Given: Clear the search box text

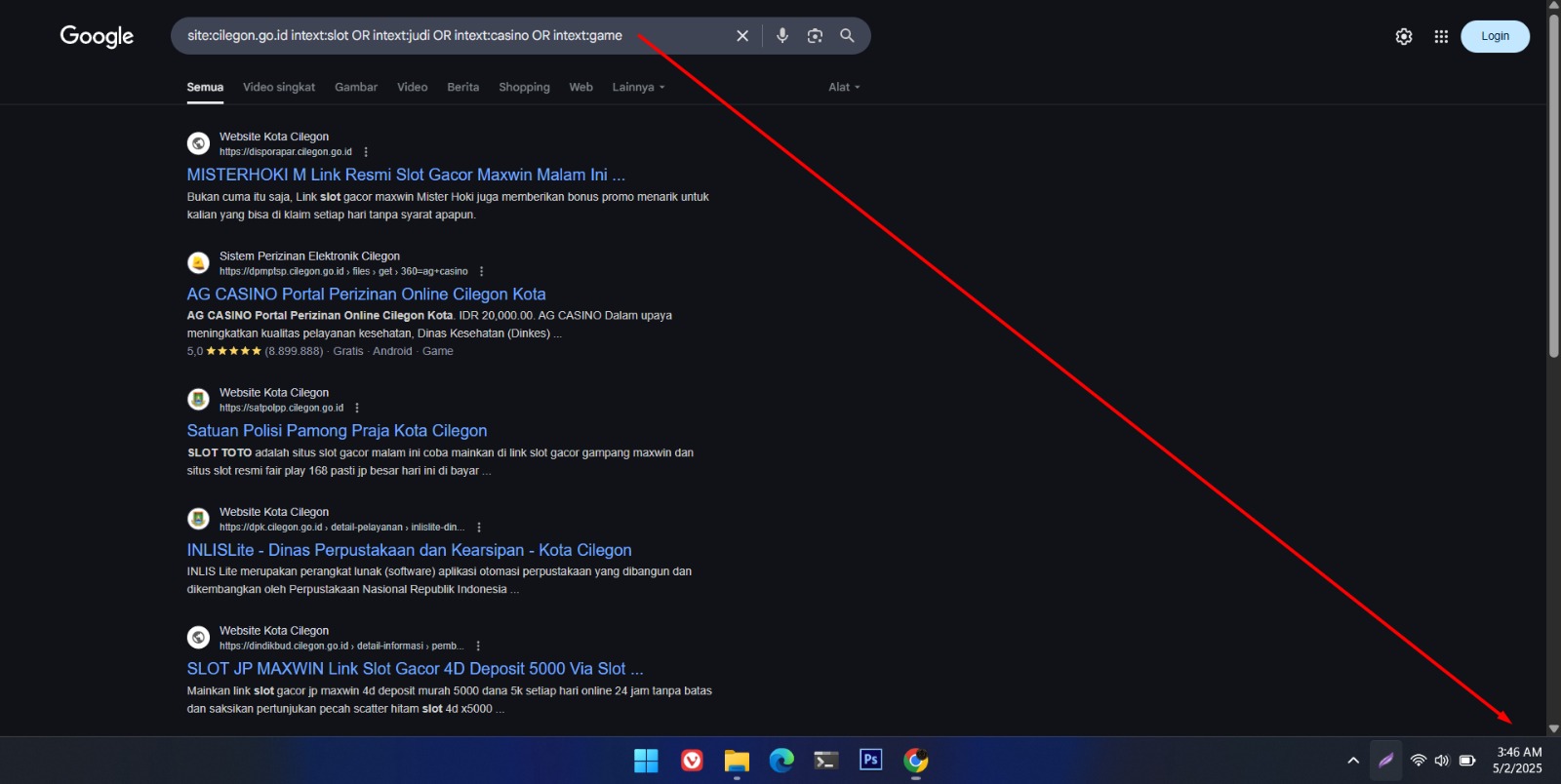Looking at the screenshot, I should tap(741, 36).
